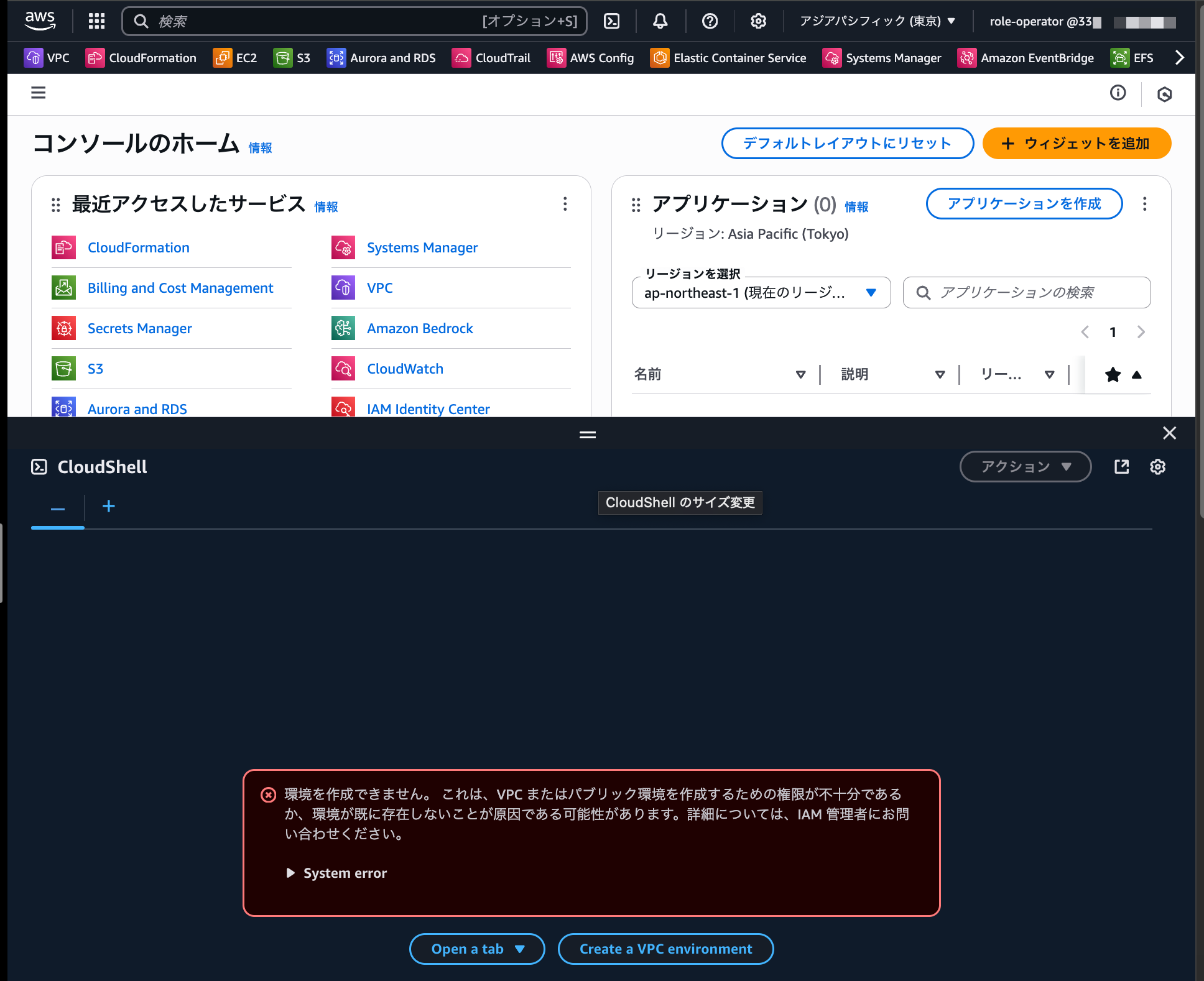Open IAM Identity Center link
Image resolution: width=1204 pixels, height=981 pixels.
428,409
